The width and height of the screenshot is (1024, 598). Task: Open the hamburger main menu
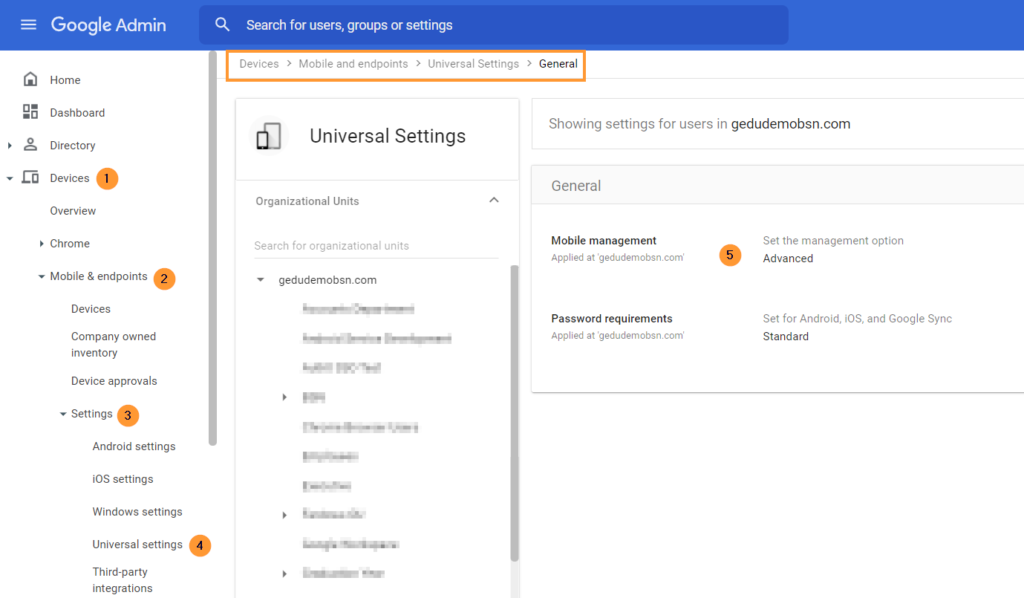[28, 25]
